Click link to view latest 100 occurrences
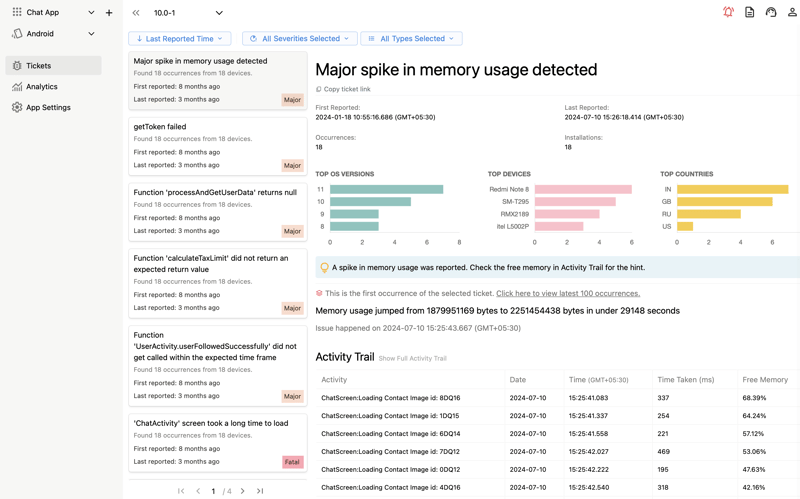 point(567,294)
